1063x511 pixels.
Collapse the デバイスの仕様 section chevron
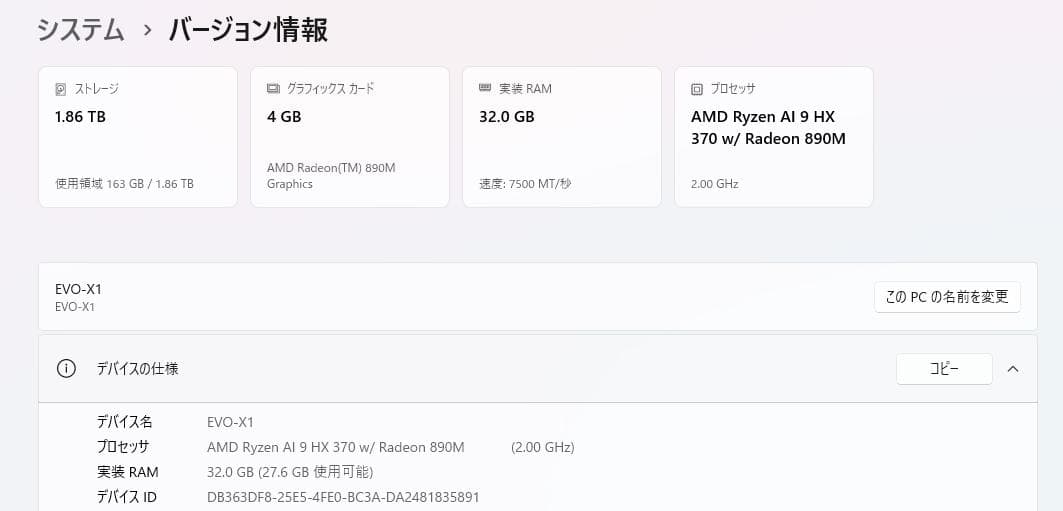(1013, 369)
